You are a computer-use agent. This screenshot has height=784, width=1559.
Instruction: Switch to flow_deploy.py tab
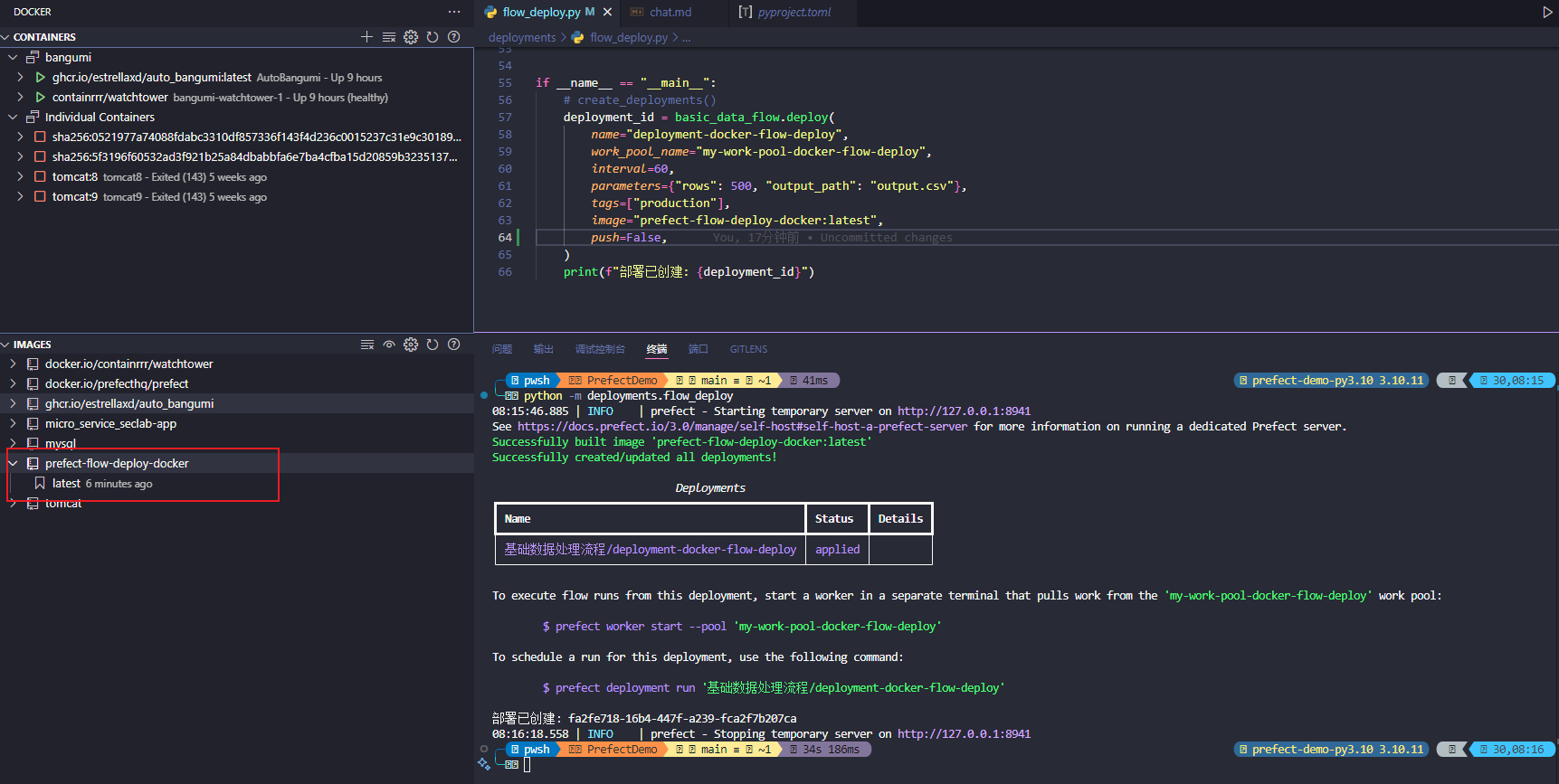547,13
